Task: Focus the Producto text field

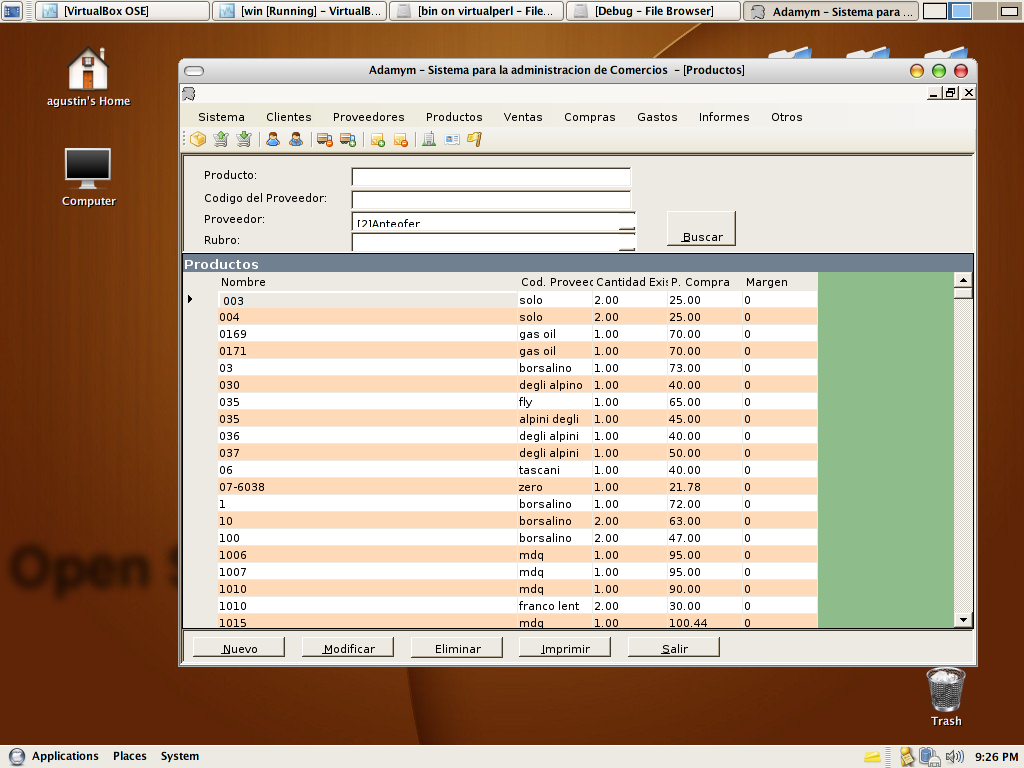Action: (491, 177)
